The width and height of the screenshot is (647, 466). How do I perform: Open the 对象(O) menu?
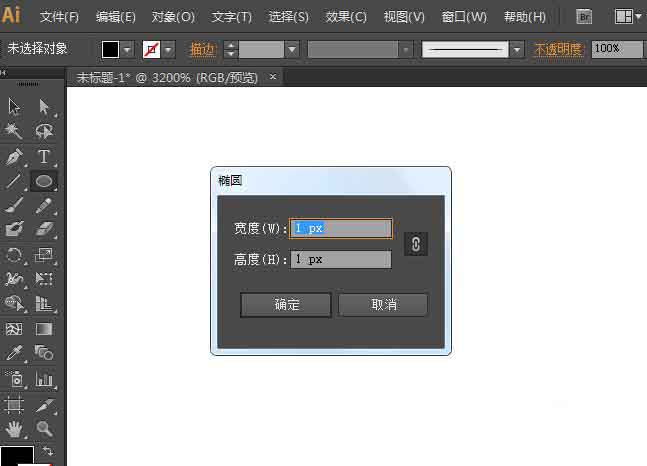173,17
